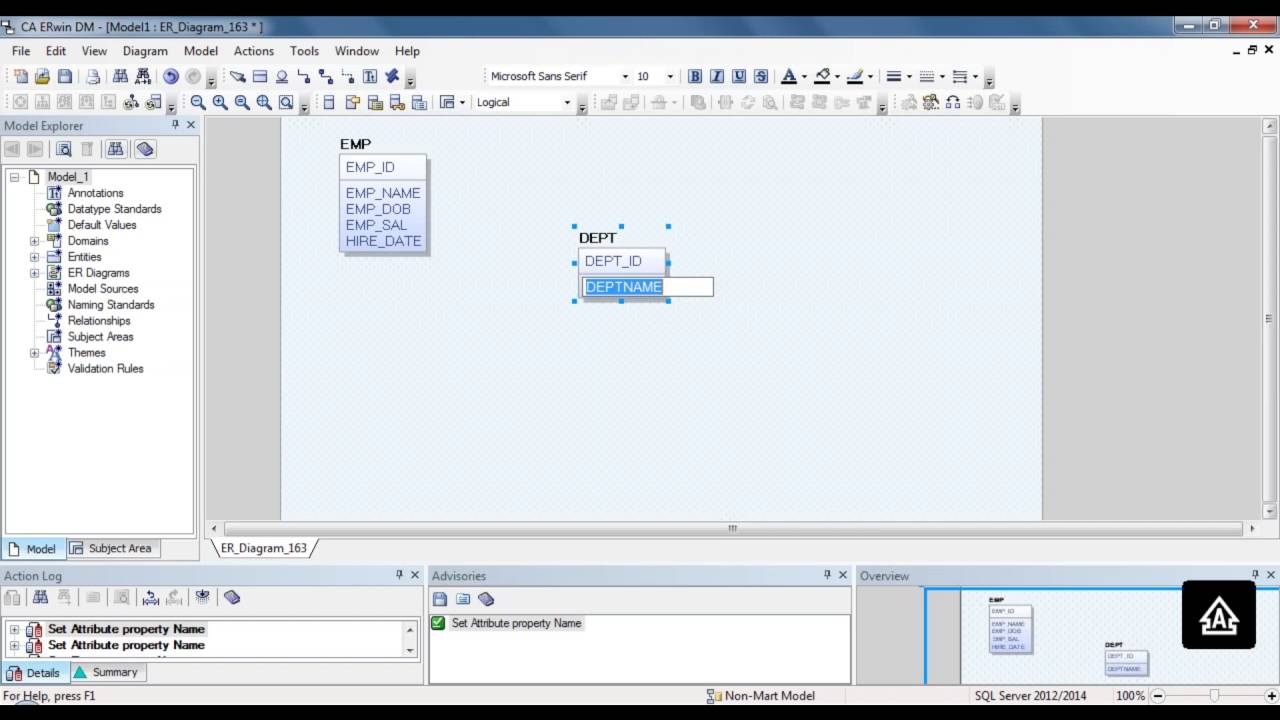Collapse the Model_1 root node
Image resolution: width=1280 pixels, height=720 pixels.
click(x=14, y=177)
